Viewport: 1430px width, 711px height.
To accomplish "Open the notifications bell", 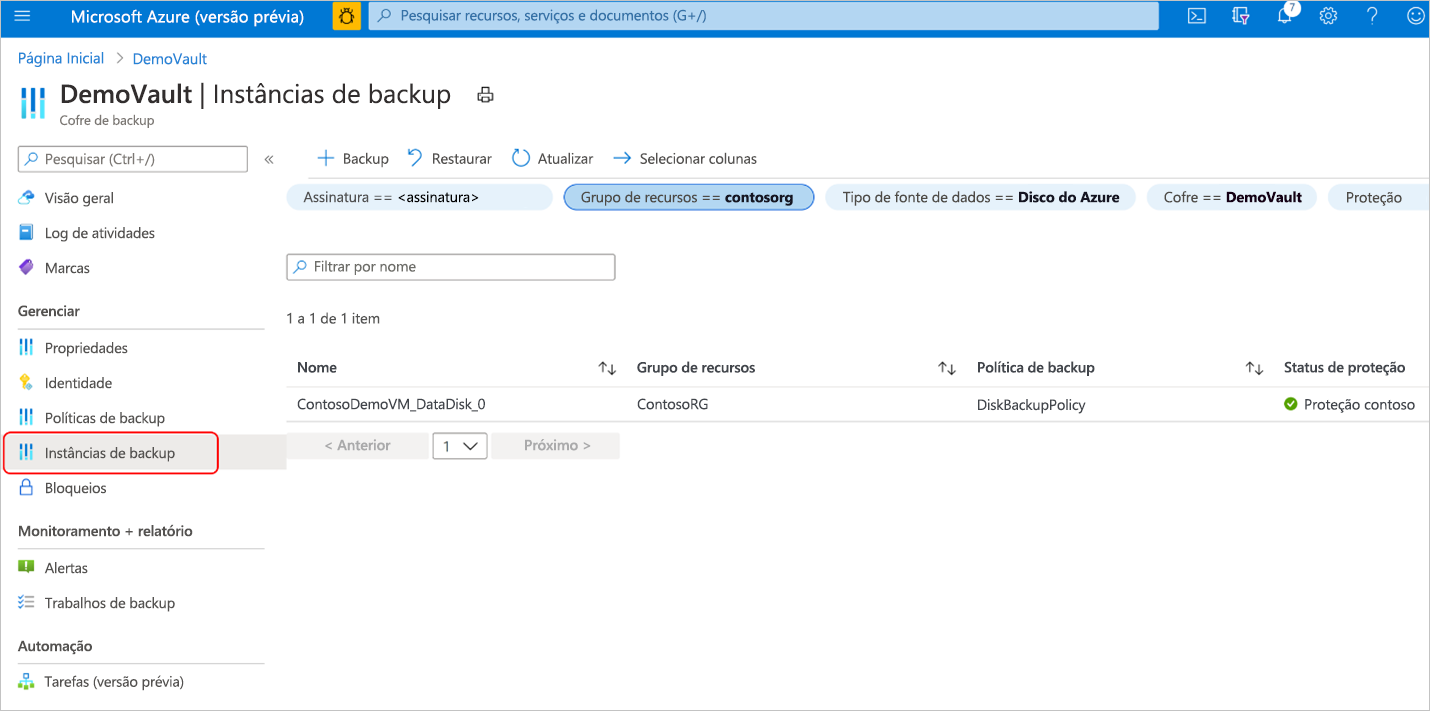I will [1285, 16].
